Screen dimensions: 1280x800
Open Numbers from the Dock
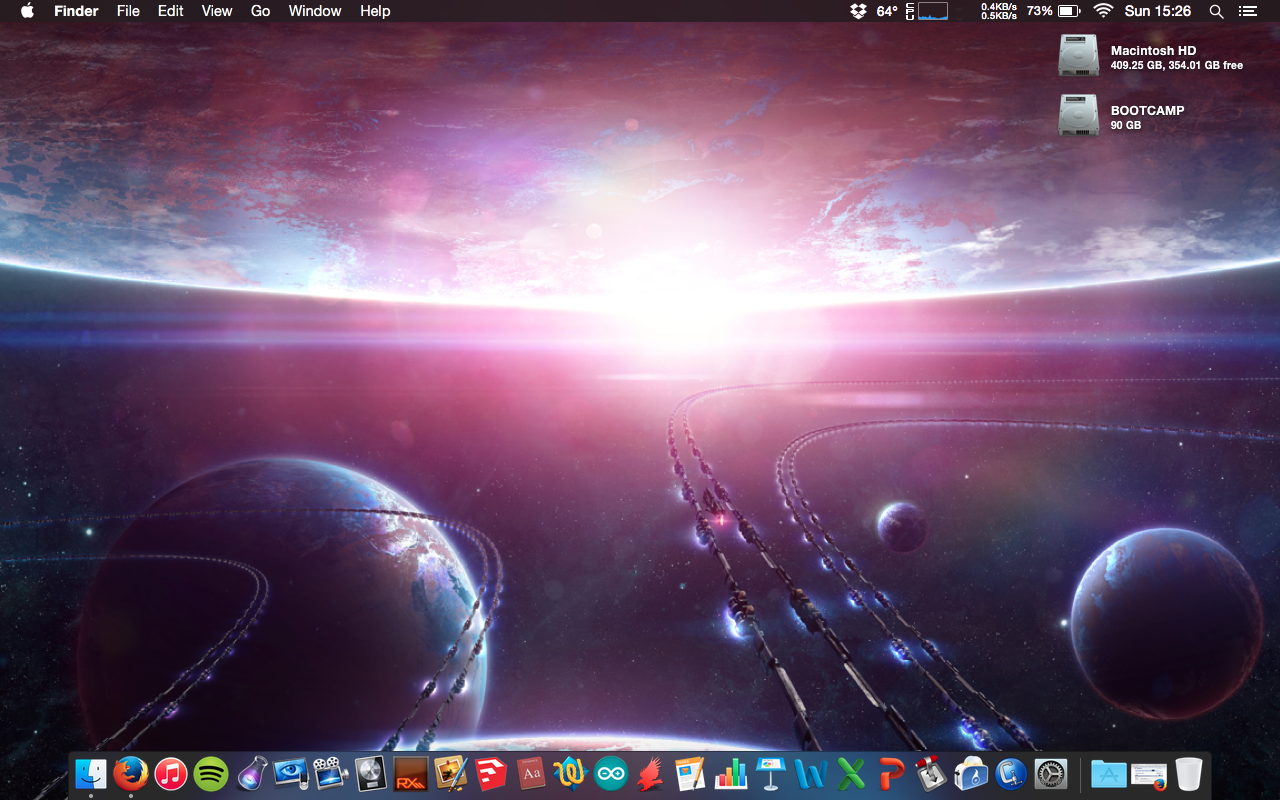pos(731,773)
